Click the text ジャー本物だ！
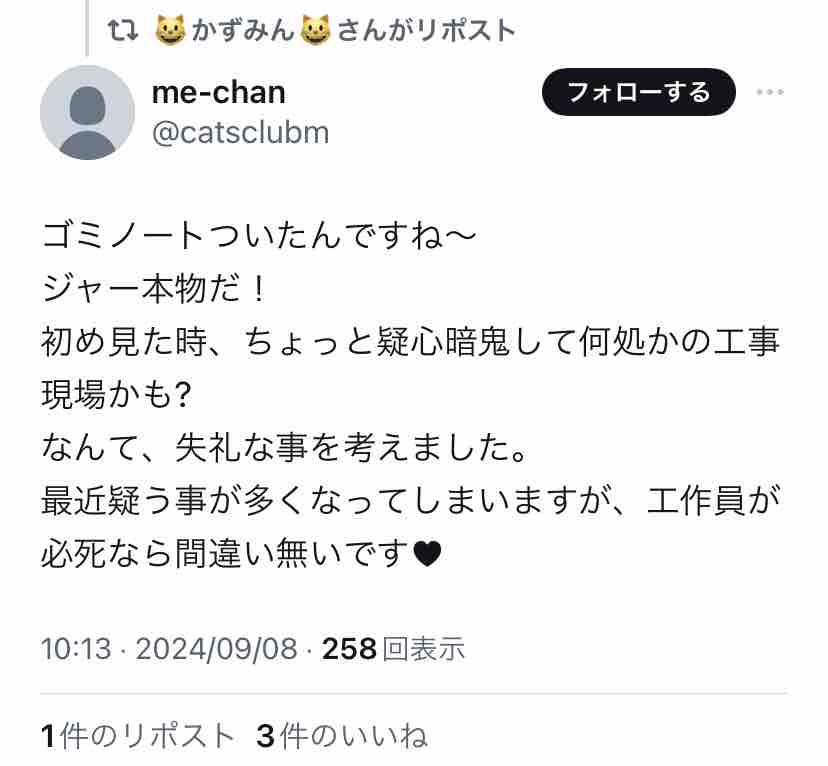 pos(155,290)
